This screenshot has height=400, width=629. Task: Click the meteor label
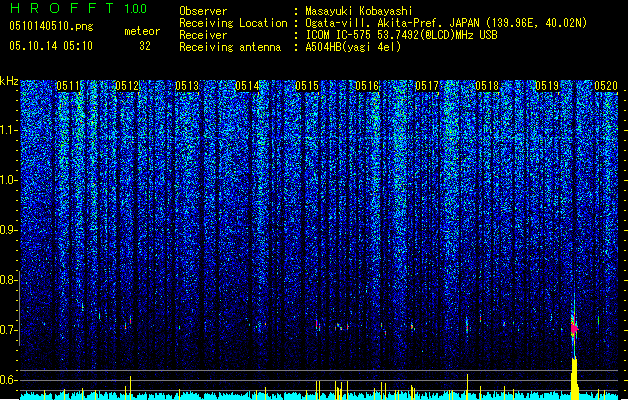click(142, 31)
